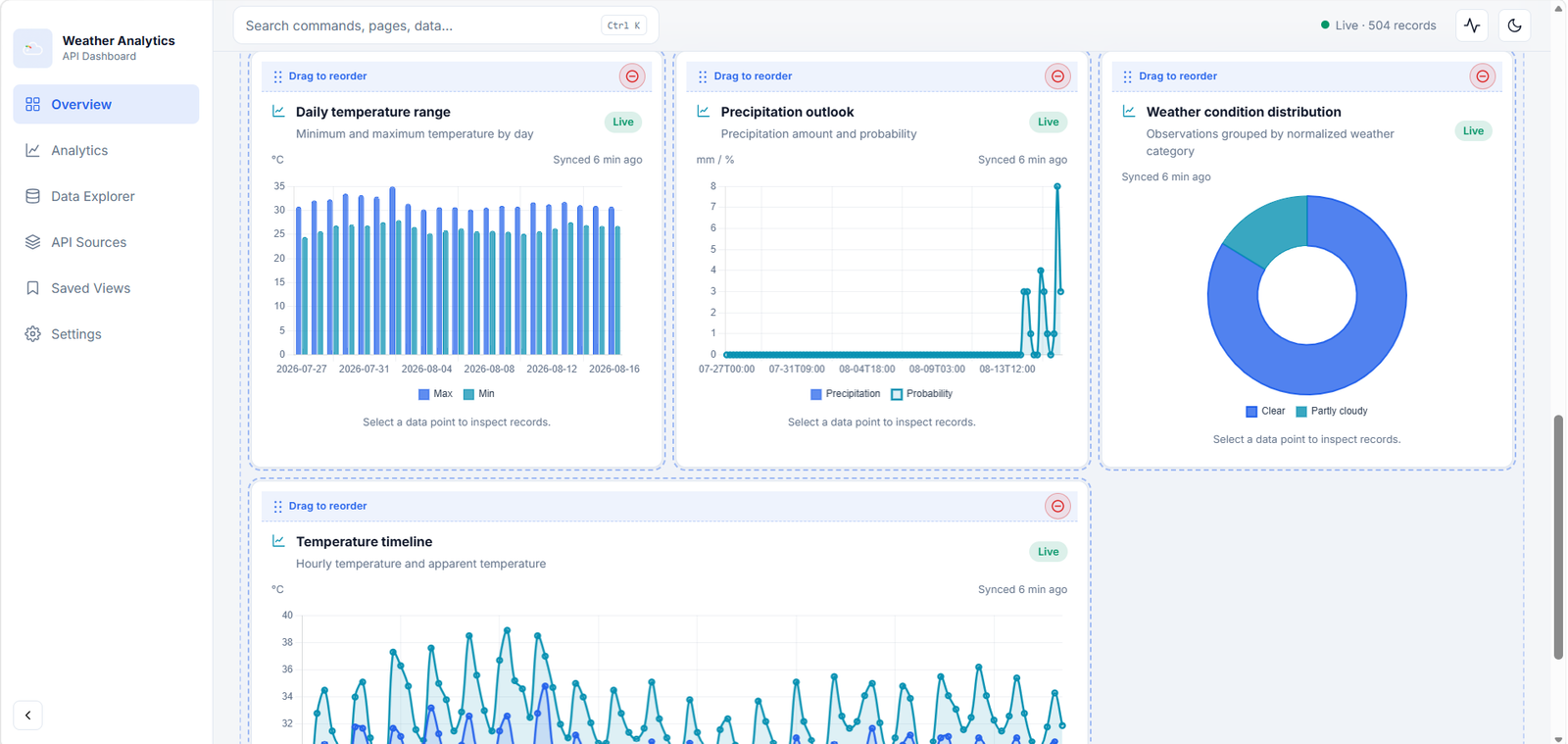Click Live badge on Weather condition distribution
Image resolution: width=1568 pixels, height=744 pixels.
(x=1473, y=130)
